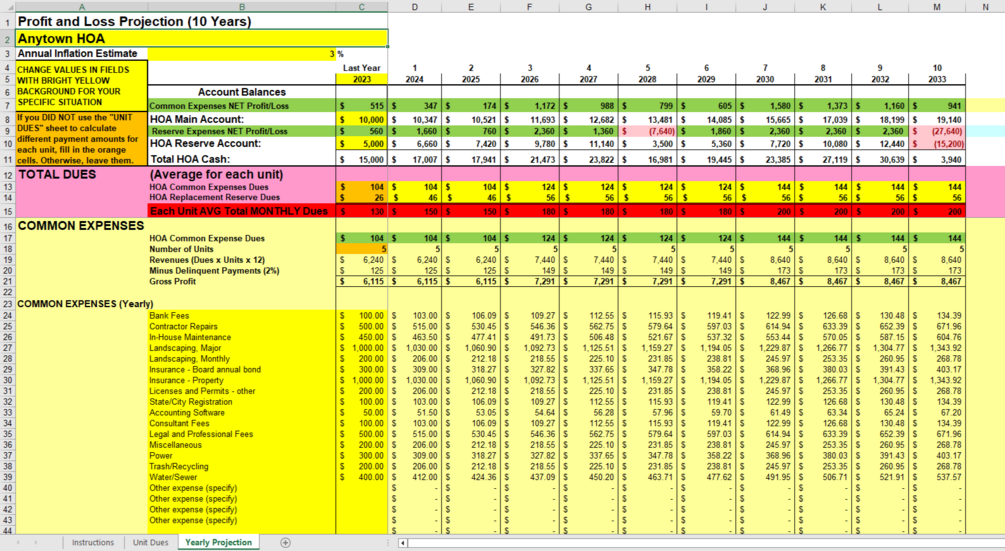Select Accounting Software 2023 amount 50.00
The height and width of the screenshot is (551, 1005).
[361, 413]
